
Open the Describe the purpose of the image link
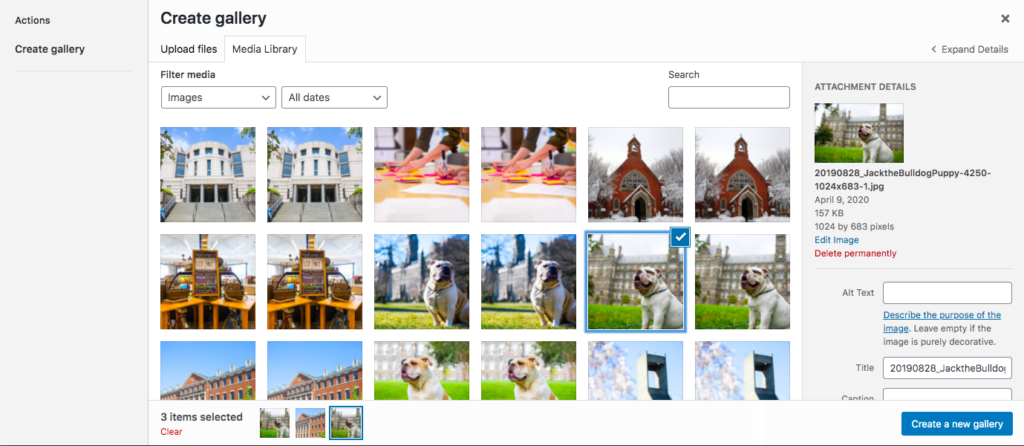tap(941, 321)
